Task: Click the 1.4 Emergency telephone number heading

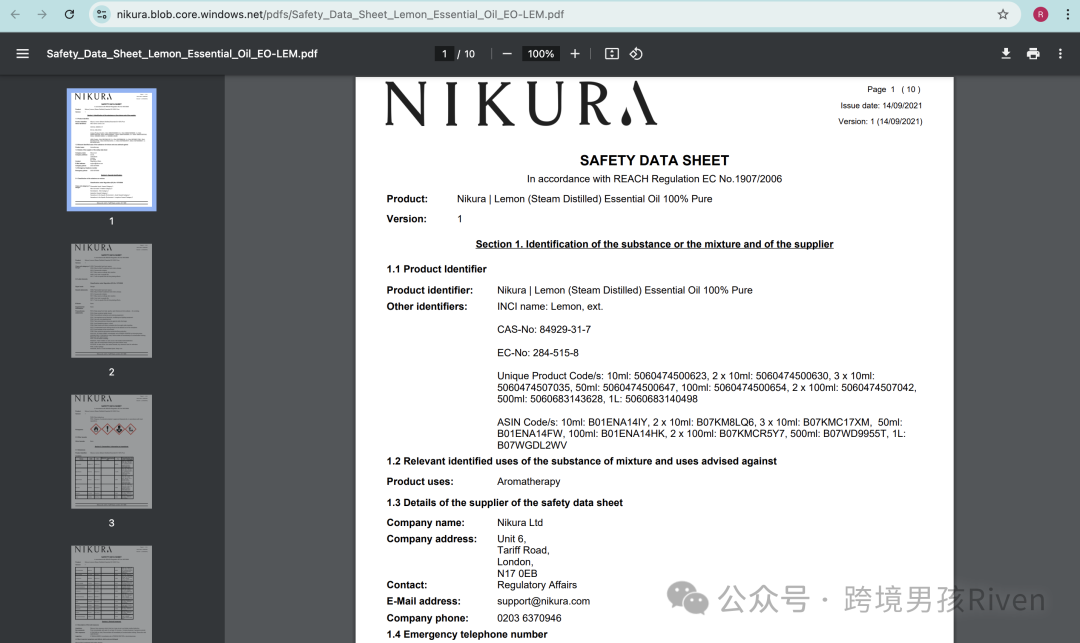Action: (467, 635)
